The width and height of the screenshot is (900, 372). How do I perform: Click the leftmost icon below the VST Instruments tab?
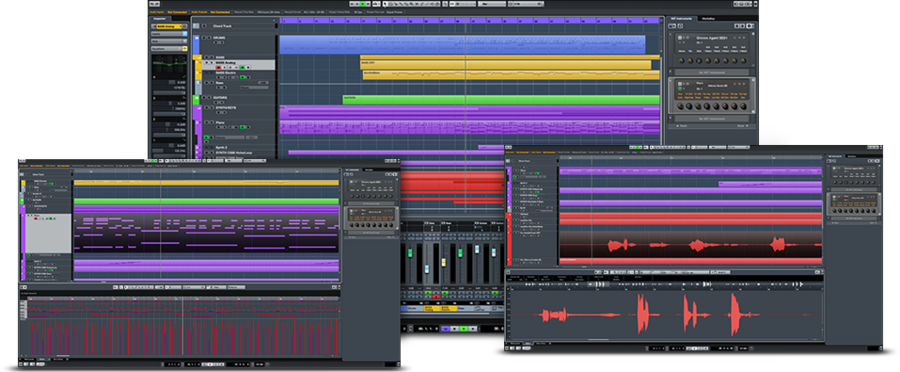672,26
